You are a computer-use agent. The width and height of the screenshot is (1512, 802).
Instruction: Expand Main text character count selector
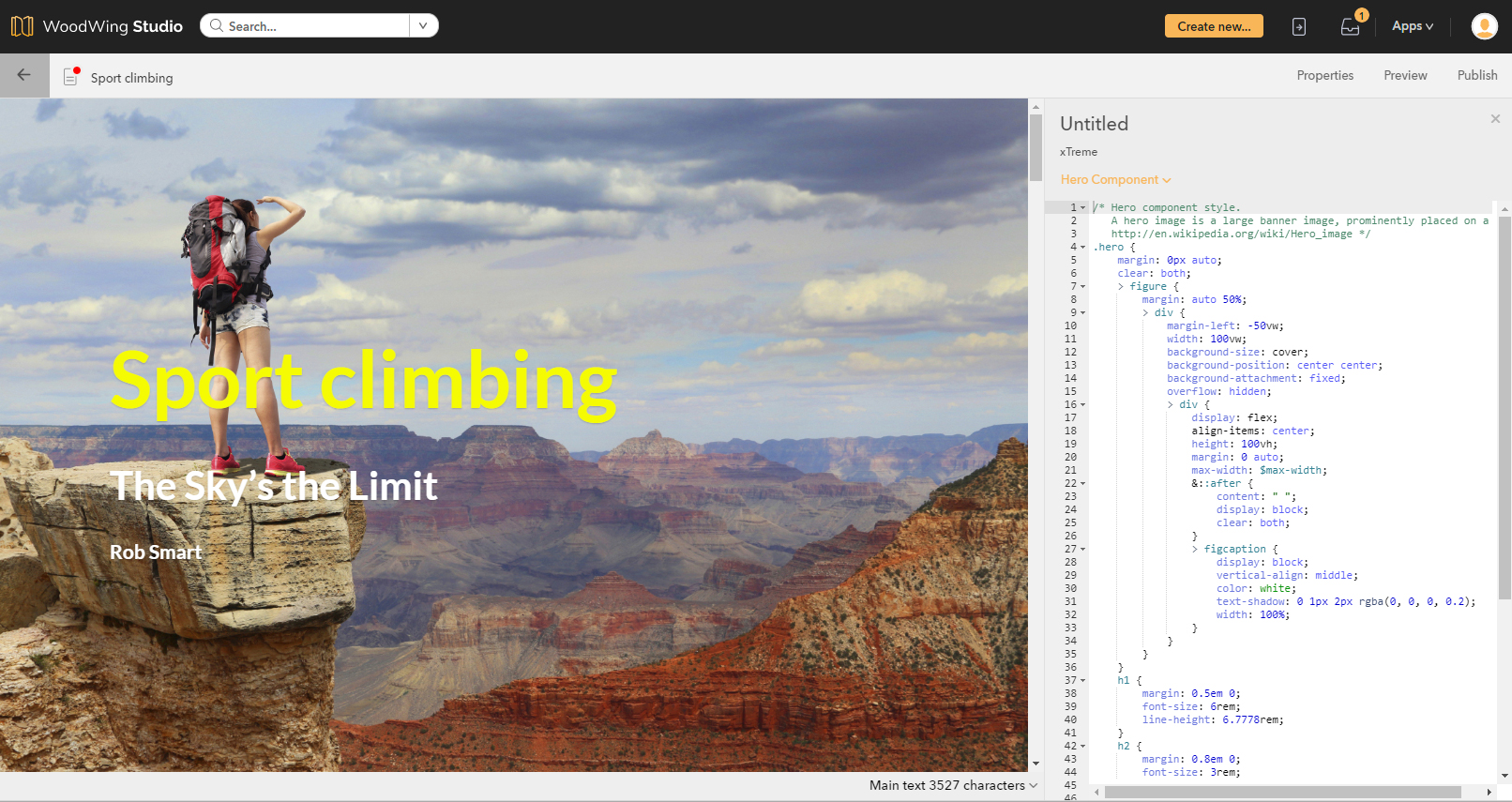pos(1033,785)
